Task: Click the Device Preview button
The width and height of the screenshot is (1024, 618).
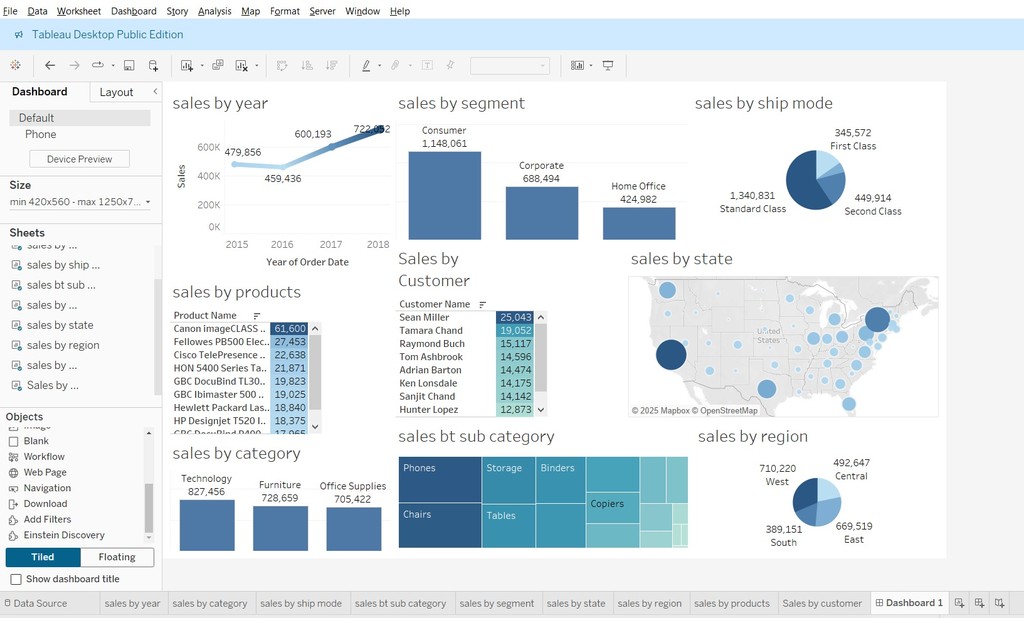Action: pyautogui.click(x=80, y=159)
